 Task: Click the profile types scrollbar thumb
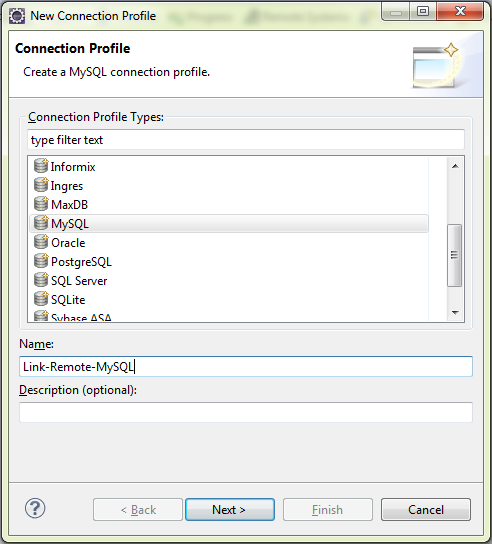[x=455, y=255]
